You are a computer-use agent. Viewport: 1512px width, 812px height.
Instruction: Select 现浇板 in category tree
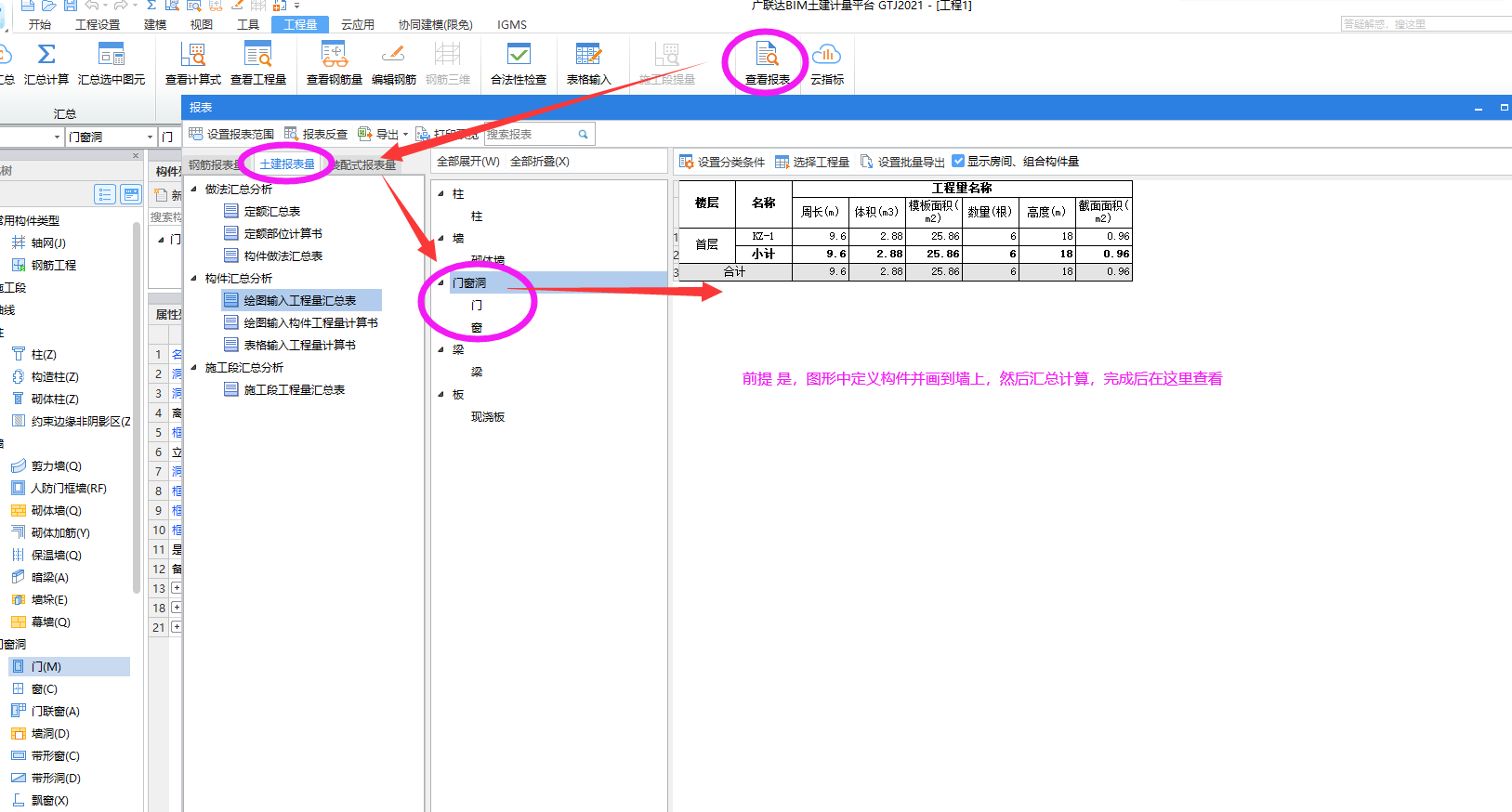click(488, 417)
